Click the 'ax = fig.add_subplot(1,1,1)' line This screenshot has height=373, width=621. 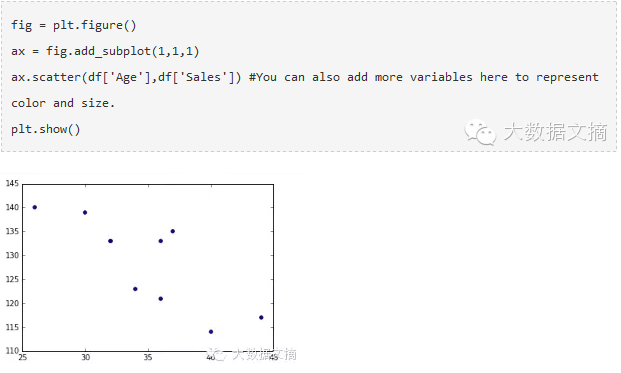(x=105, y=51)
